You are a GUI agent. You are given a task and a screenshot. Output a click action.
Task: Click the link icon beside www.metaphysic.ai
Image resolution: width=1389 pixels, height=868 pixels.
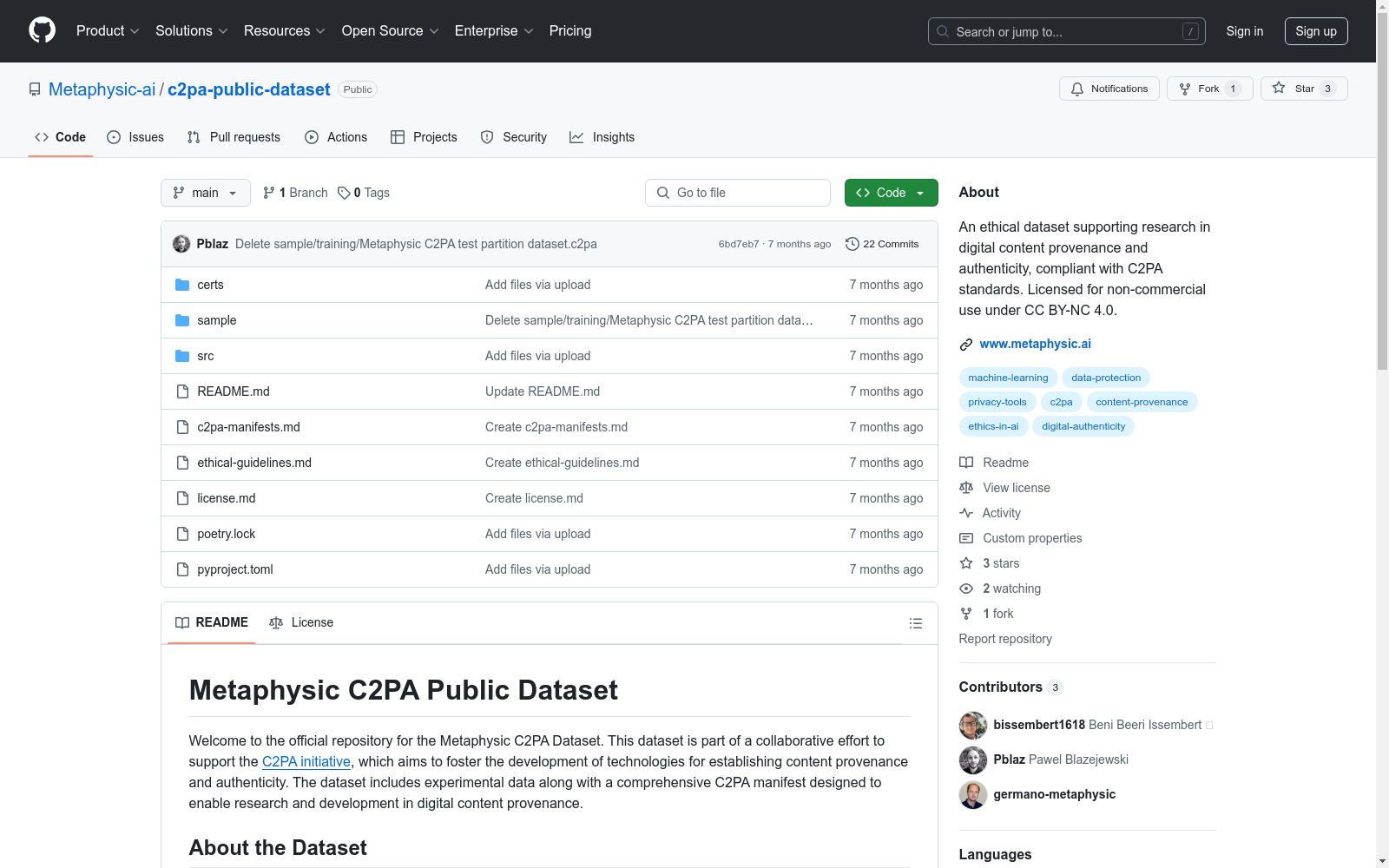point(966,345)
